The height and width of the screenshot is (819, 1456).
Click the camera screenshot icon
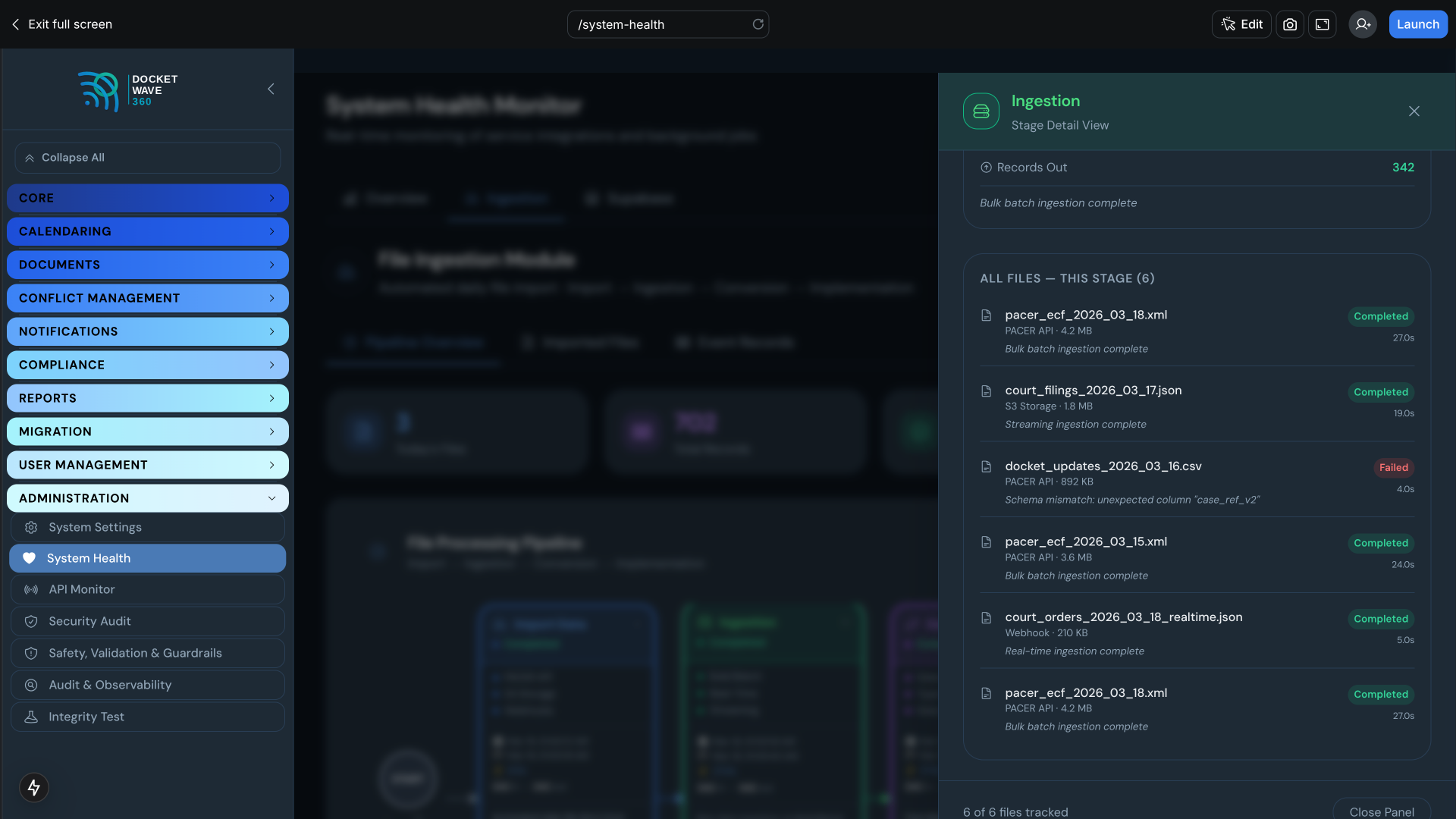pyautogui.click(x=1290, y=24)
